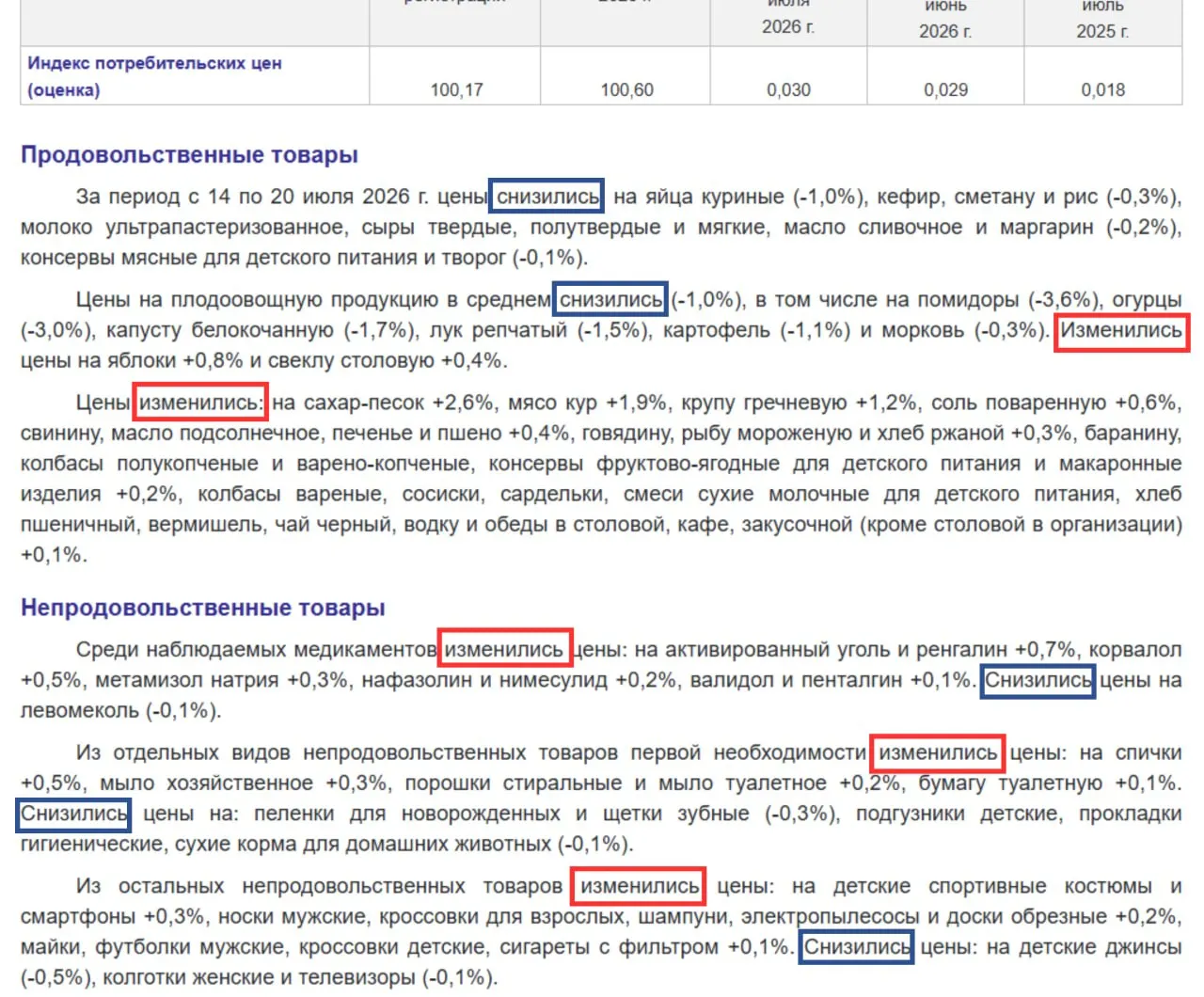This screenshot has width=1204, height=997.
Task: Click the heading "Непродовольственные товары"
Action: pyautogui.click(x=203, y=609)
